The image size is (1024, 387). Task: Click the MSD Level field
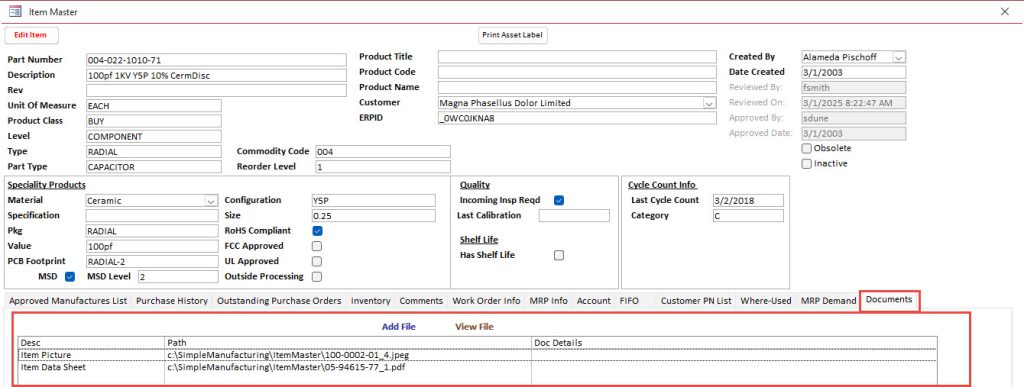[178, 277]
